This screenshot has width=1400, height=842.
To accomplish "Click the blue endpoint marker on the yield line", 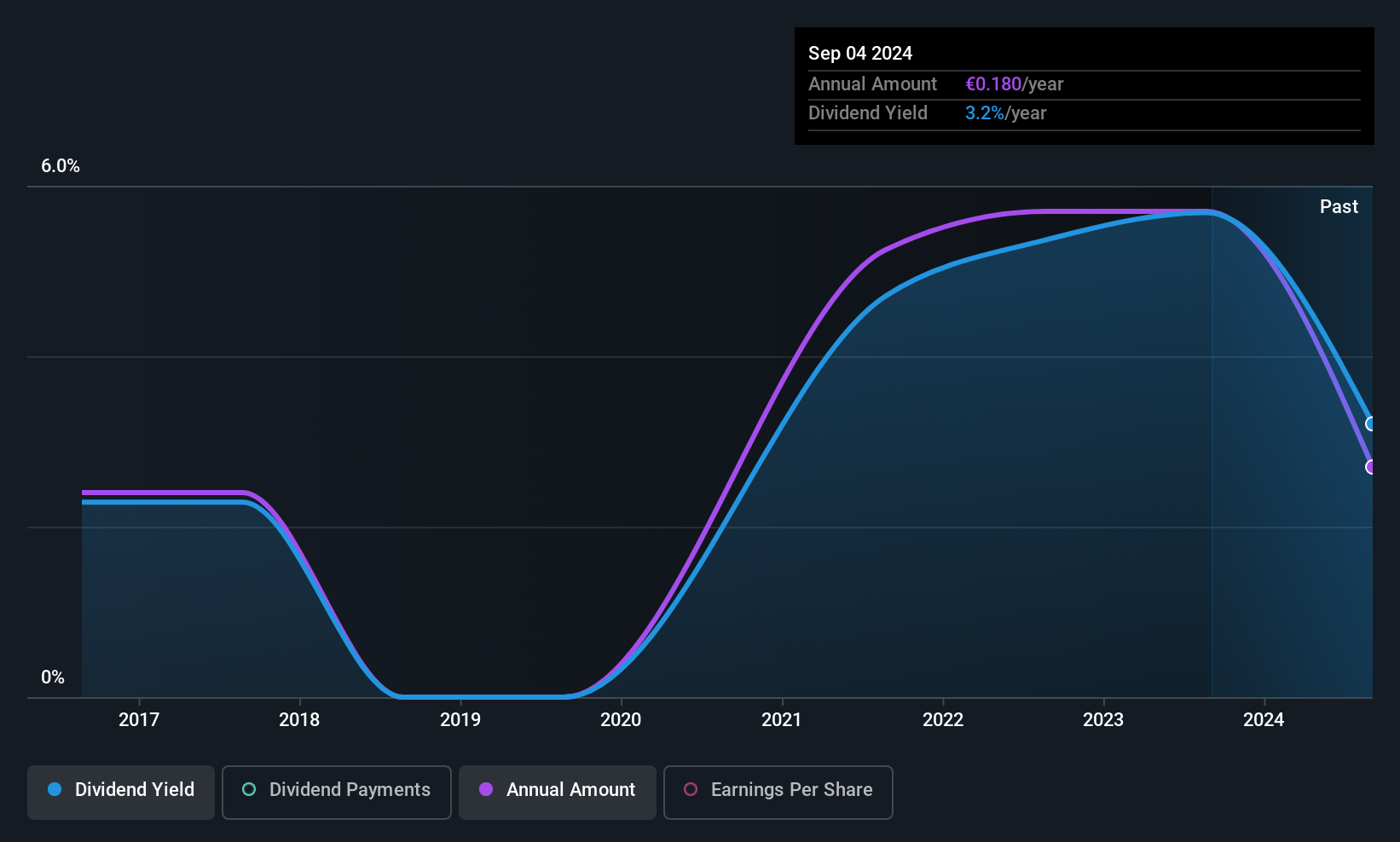I will click(1371, 424).
